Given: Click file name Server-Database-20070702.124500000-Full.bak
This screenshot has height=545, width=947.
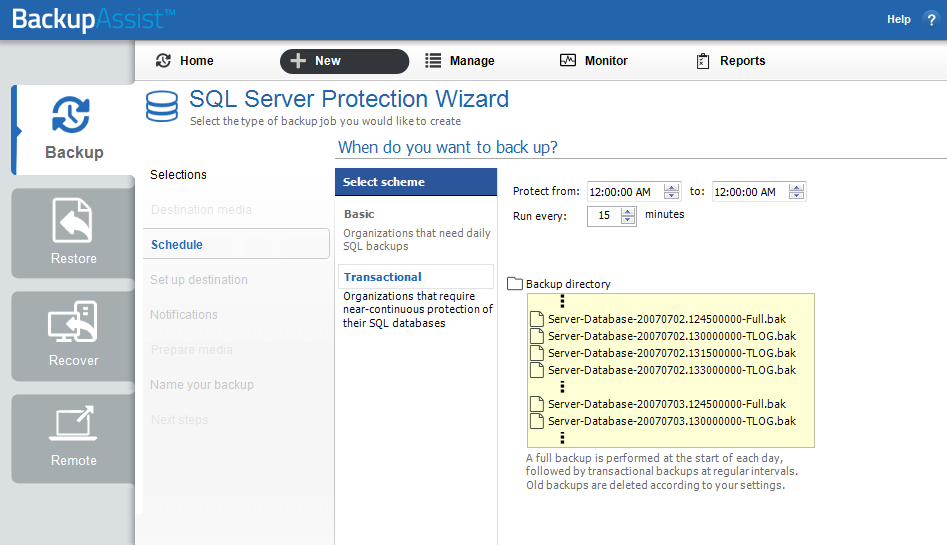Looking at the screenshot, I should pyautogui.click(x=667, y=319).
